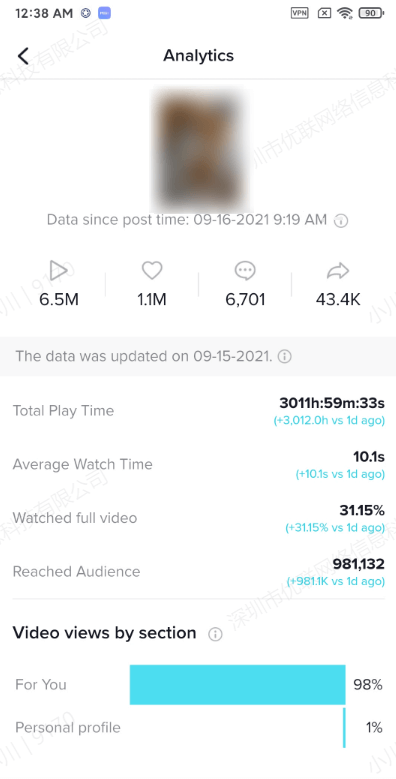Screen dimensions: 396x779
Task: Select the Personal profile views bar
Action: pyautogui.click(x=344, y=728)
